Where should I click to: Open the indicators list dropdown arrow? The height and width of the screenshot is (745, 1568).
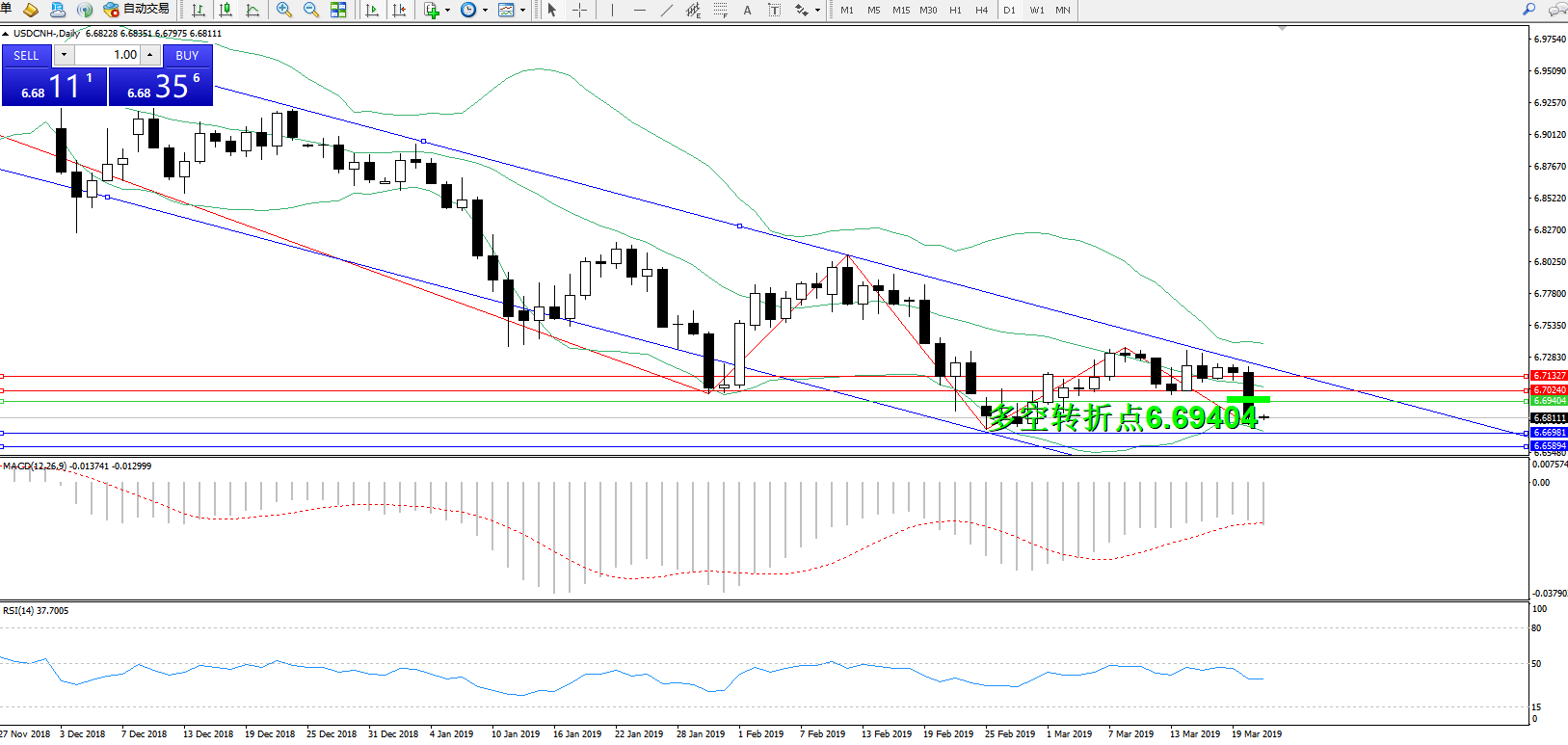pos(447,11)
